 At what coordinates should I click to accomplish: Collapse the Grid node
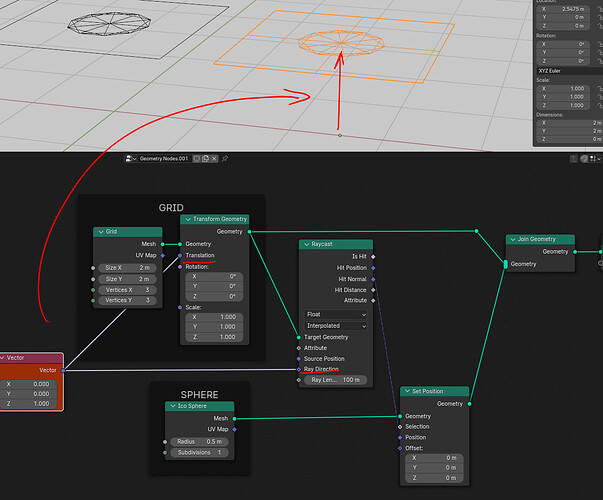pos(101,232)
